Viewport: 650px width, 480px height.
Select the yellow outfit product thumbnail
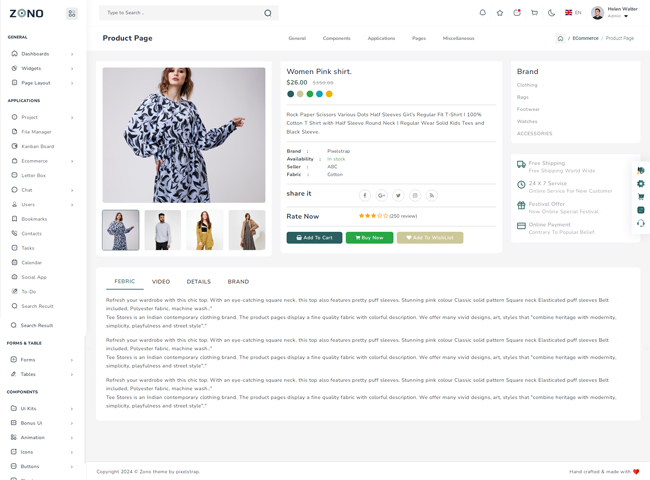[205, 230]
